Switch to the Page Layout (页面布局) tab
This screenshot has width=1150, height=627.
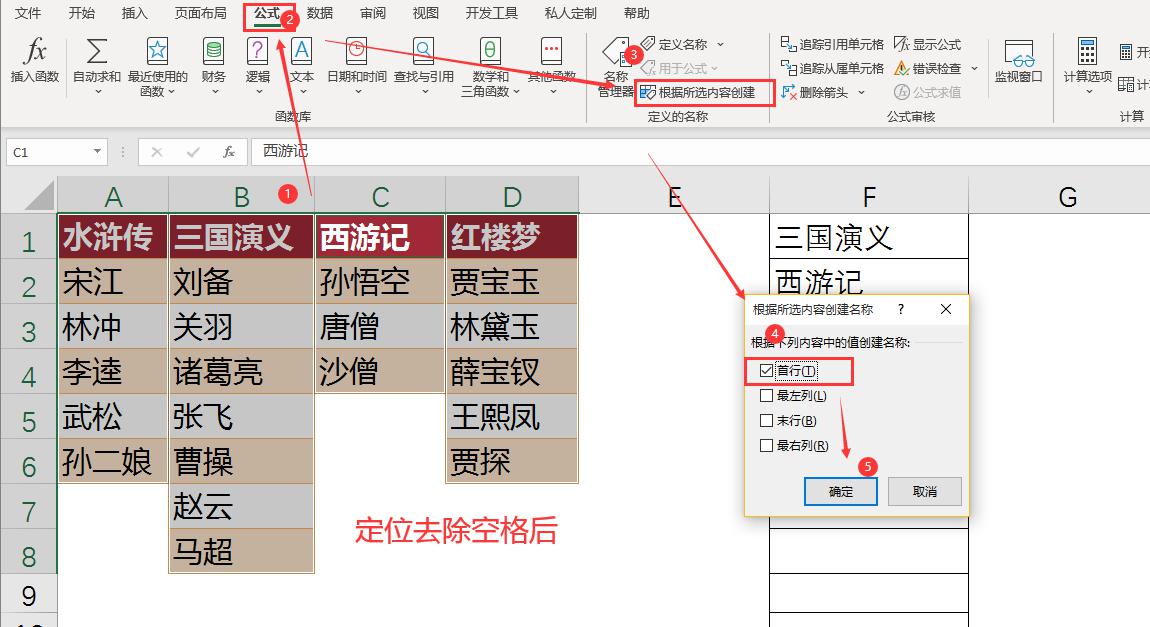click(x=200, y=13)
